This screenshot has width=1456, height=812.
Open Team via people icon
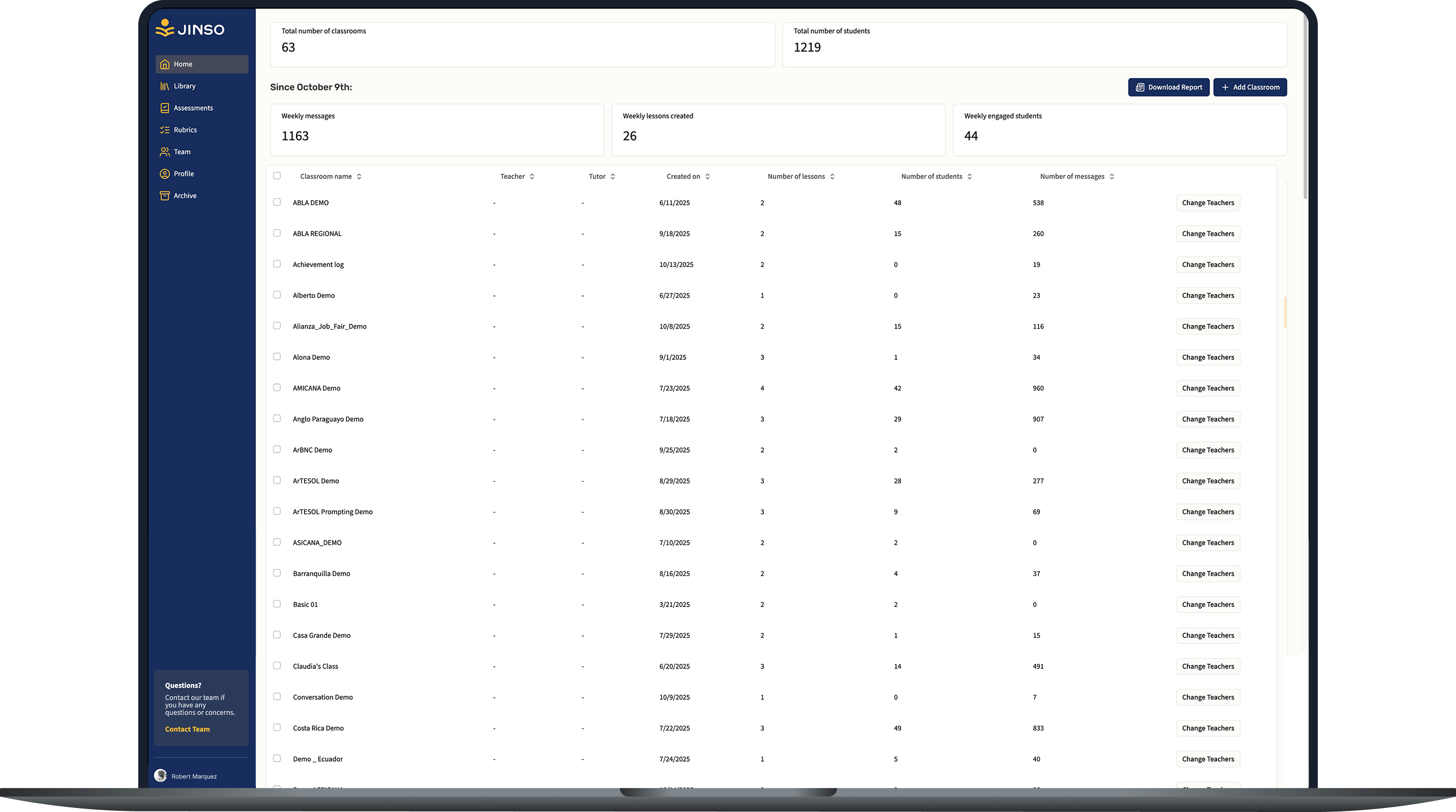pos(165,152)
